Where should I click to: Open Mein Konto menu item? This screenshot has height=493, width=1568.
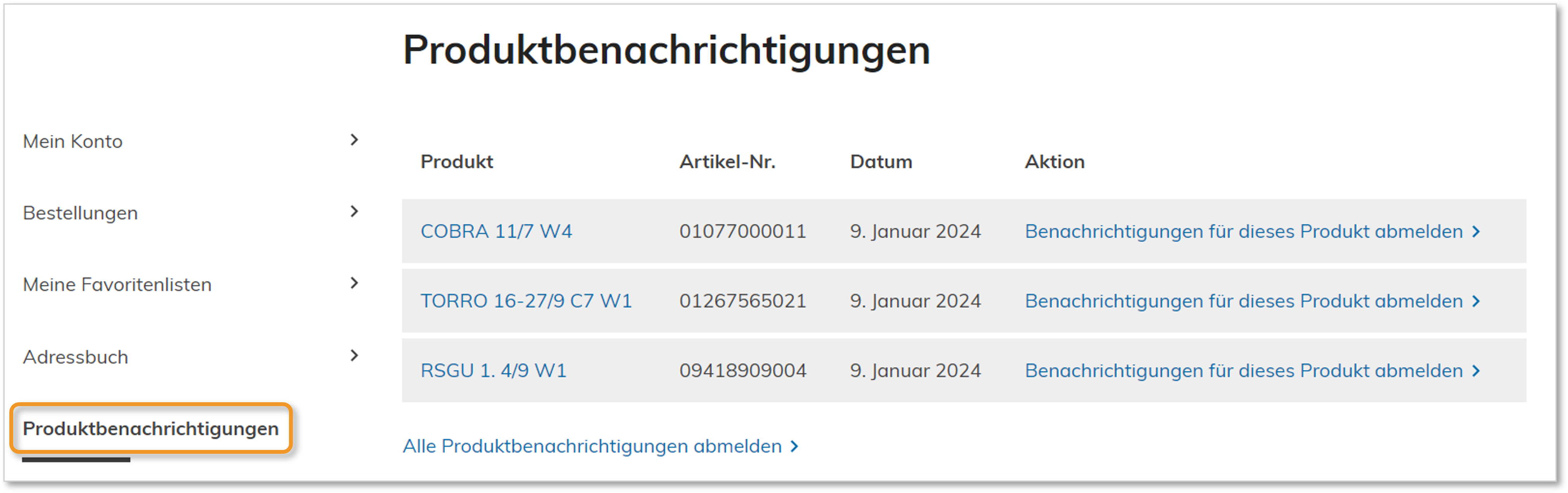[x=73, y=142]
